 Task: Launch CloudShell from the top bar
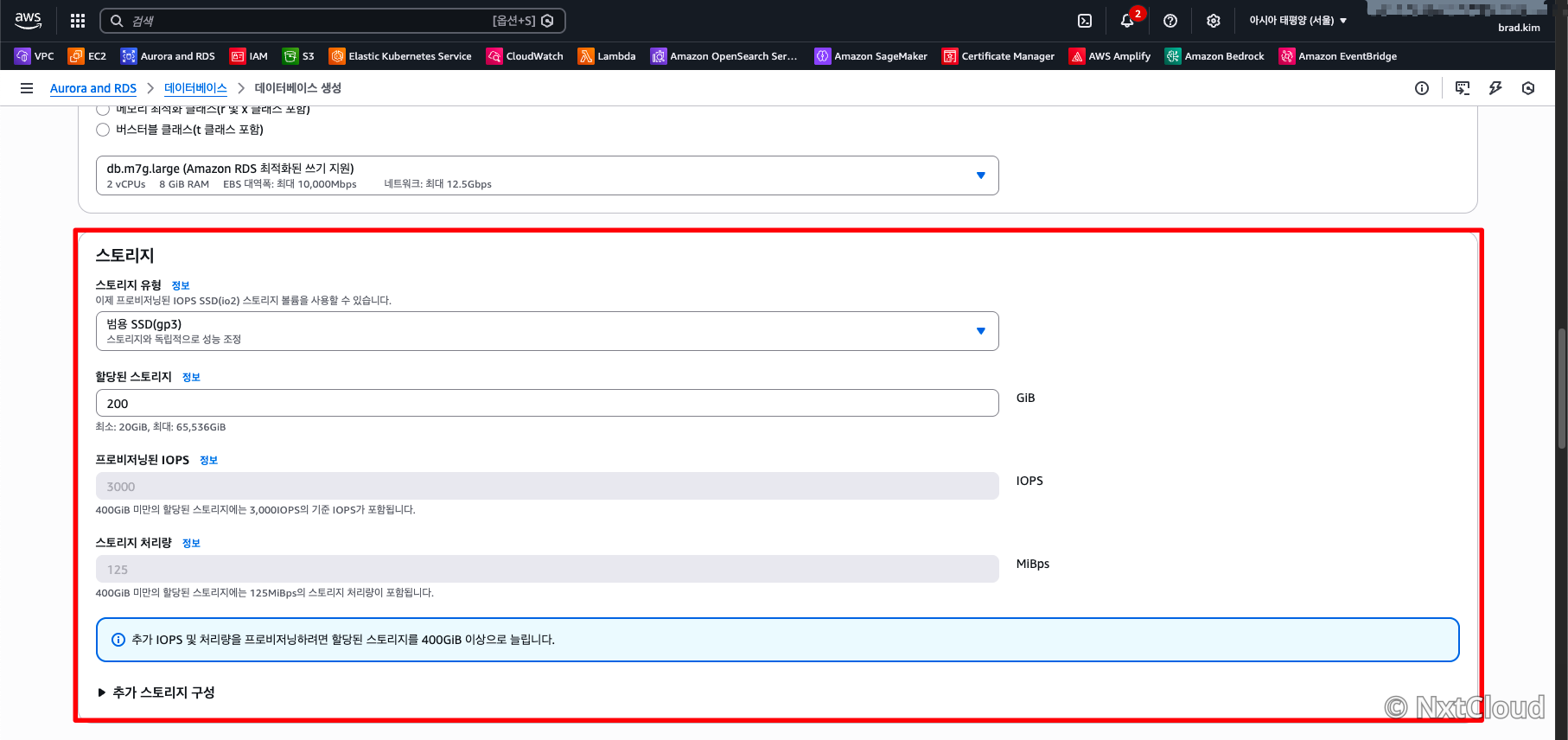tap(1085, 21)
